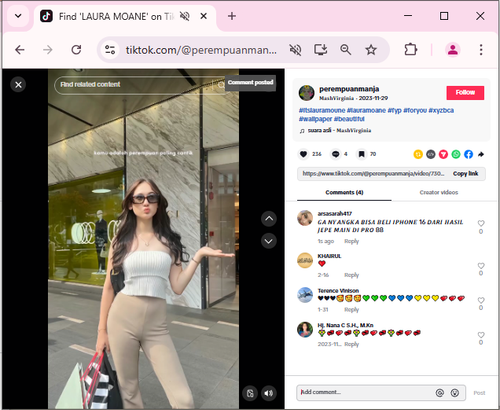This screenshot has height=410, width=500.
Task: Go to next video with down chevron
Action: [269, 241]
